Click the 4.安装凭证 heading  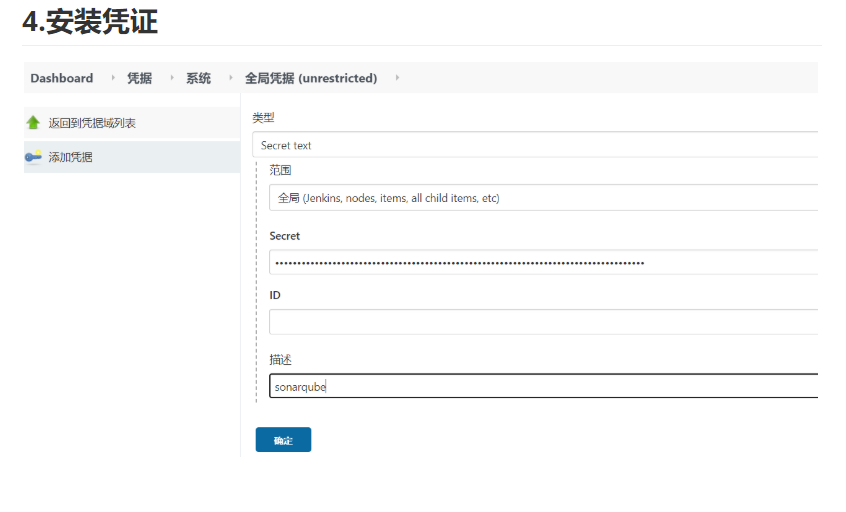point(90,22)
